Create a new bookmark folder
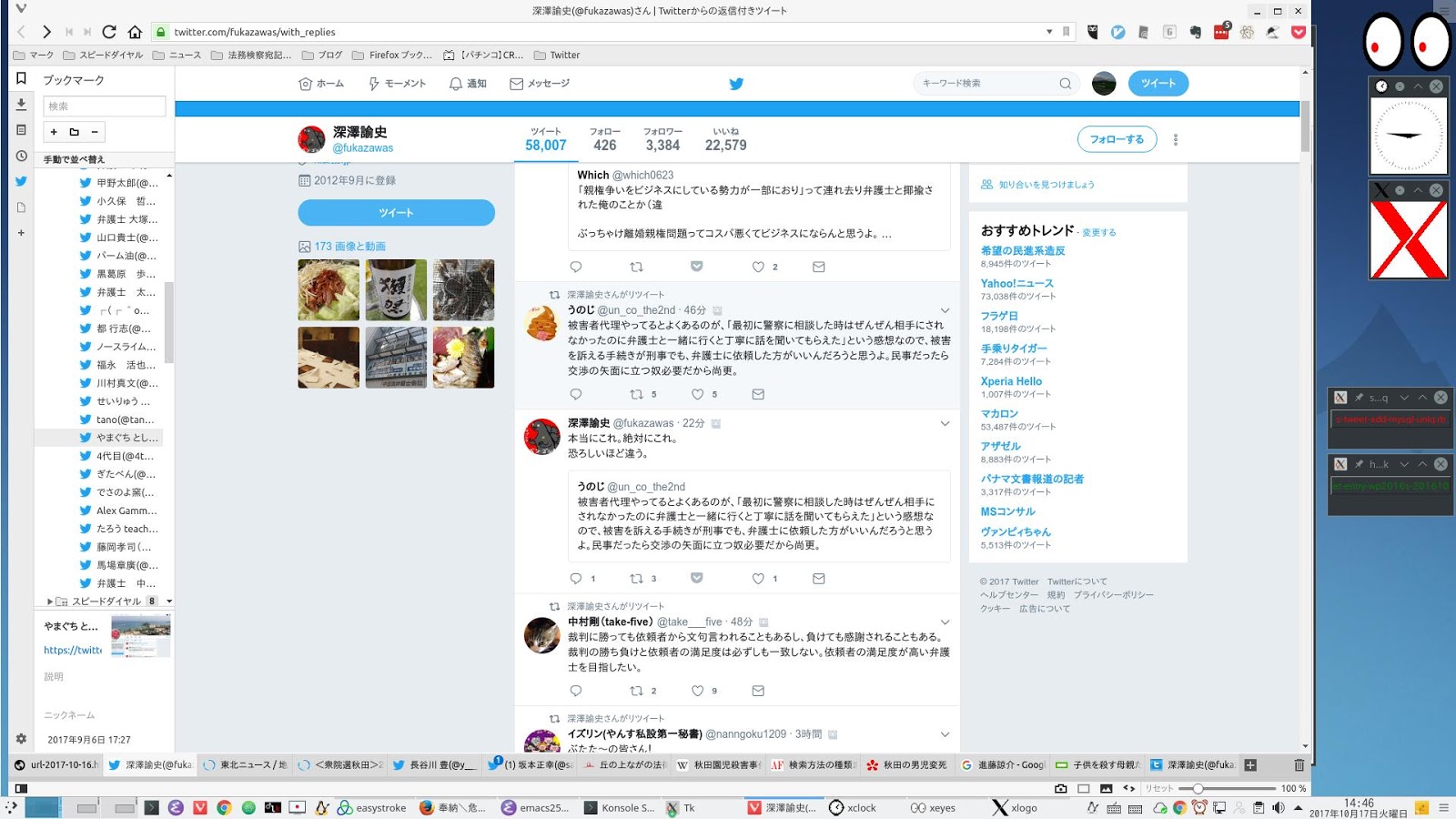This screenshot has width=1456, height=819. click(75, 132)
